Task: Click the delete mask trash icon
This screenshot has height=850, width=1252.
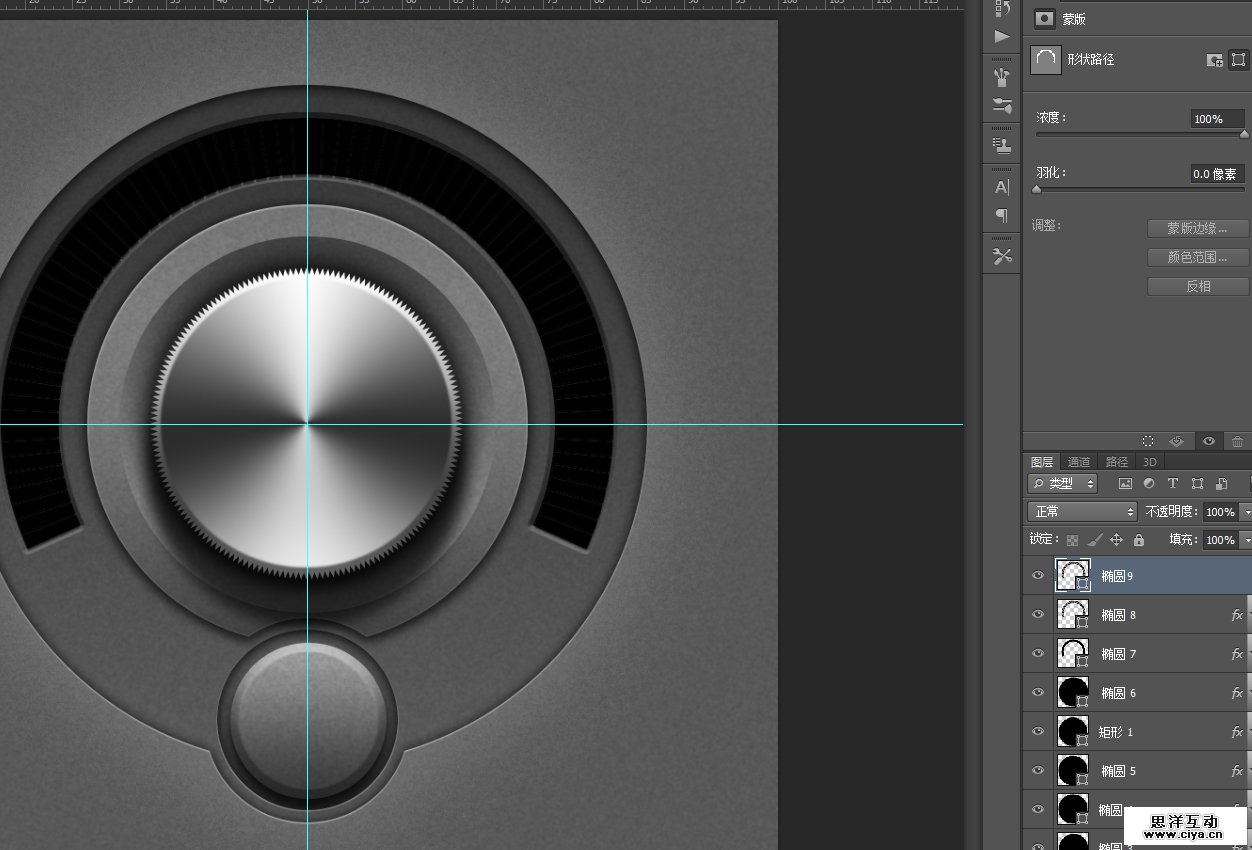Action: point(1237,441)
